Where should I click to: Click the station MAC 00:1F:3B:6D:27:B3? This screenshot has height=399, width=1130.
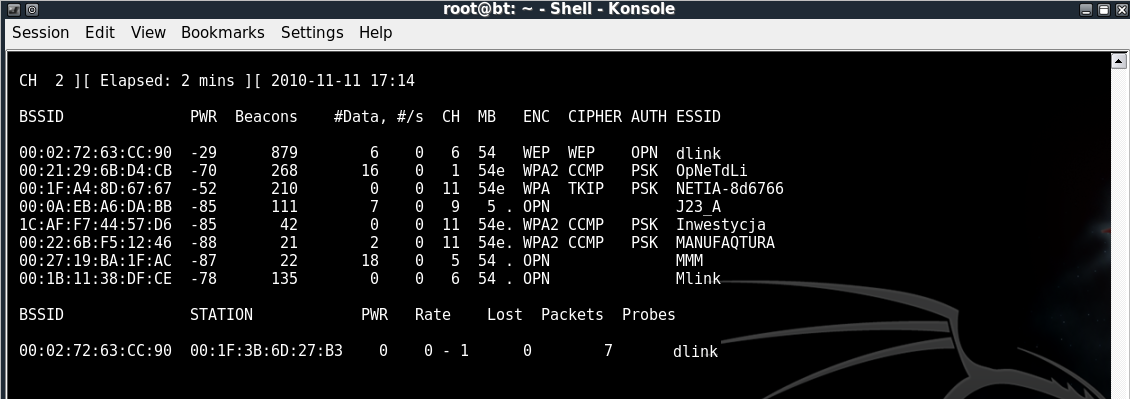267,351
